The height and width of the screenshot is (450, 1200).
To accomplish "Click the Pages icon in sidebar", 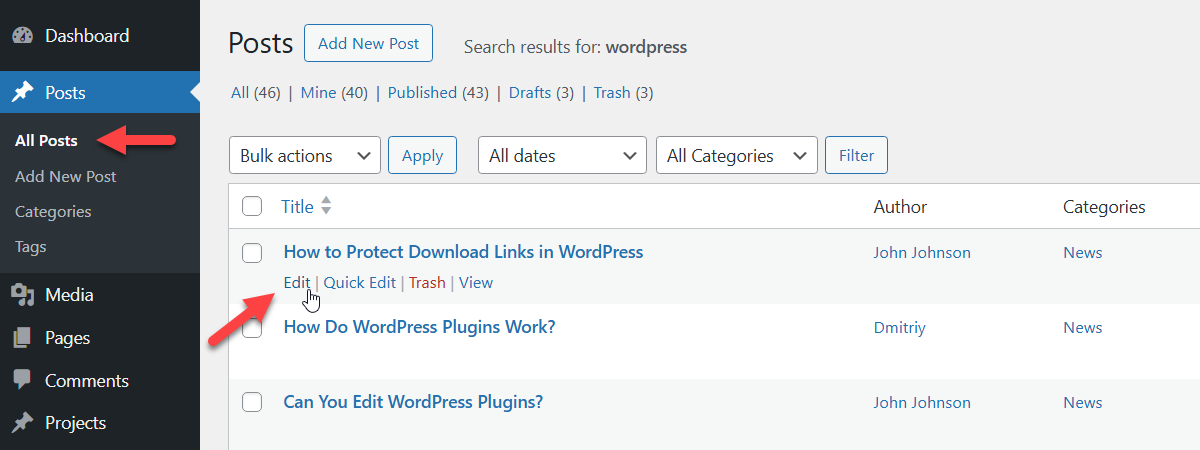I will 22,338.
